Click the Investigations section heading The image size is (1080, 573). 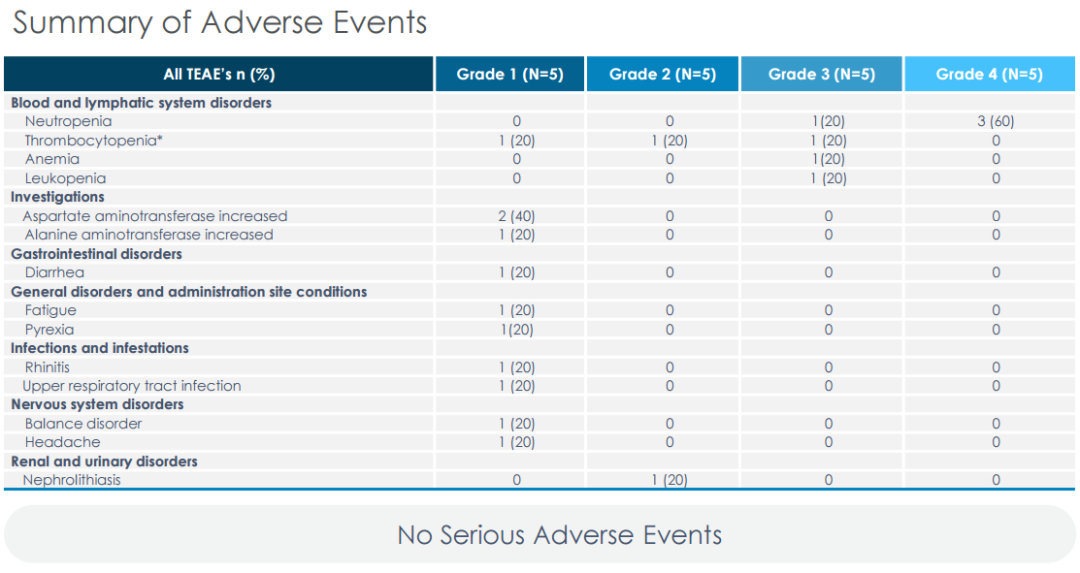point(57,197)
